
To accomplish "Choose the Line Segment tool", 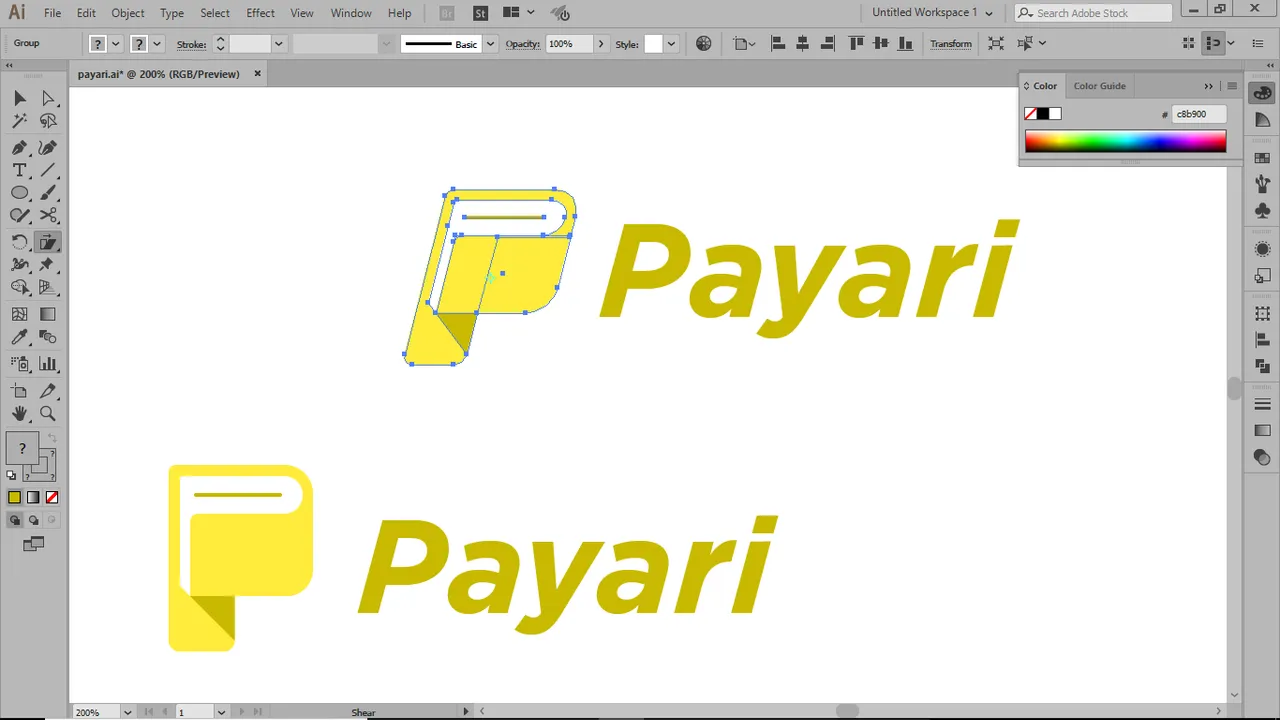I will click(x=47, y=171).
